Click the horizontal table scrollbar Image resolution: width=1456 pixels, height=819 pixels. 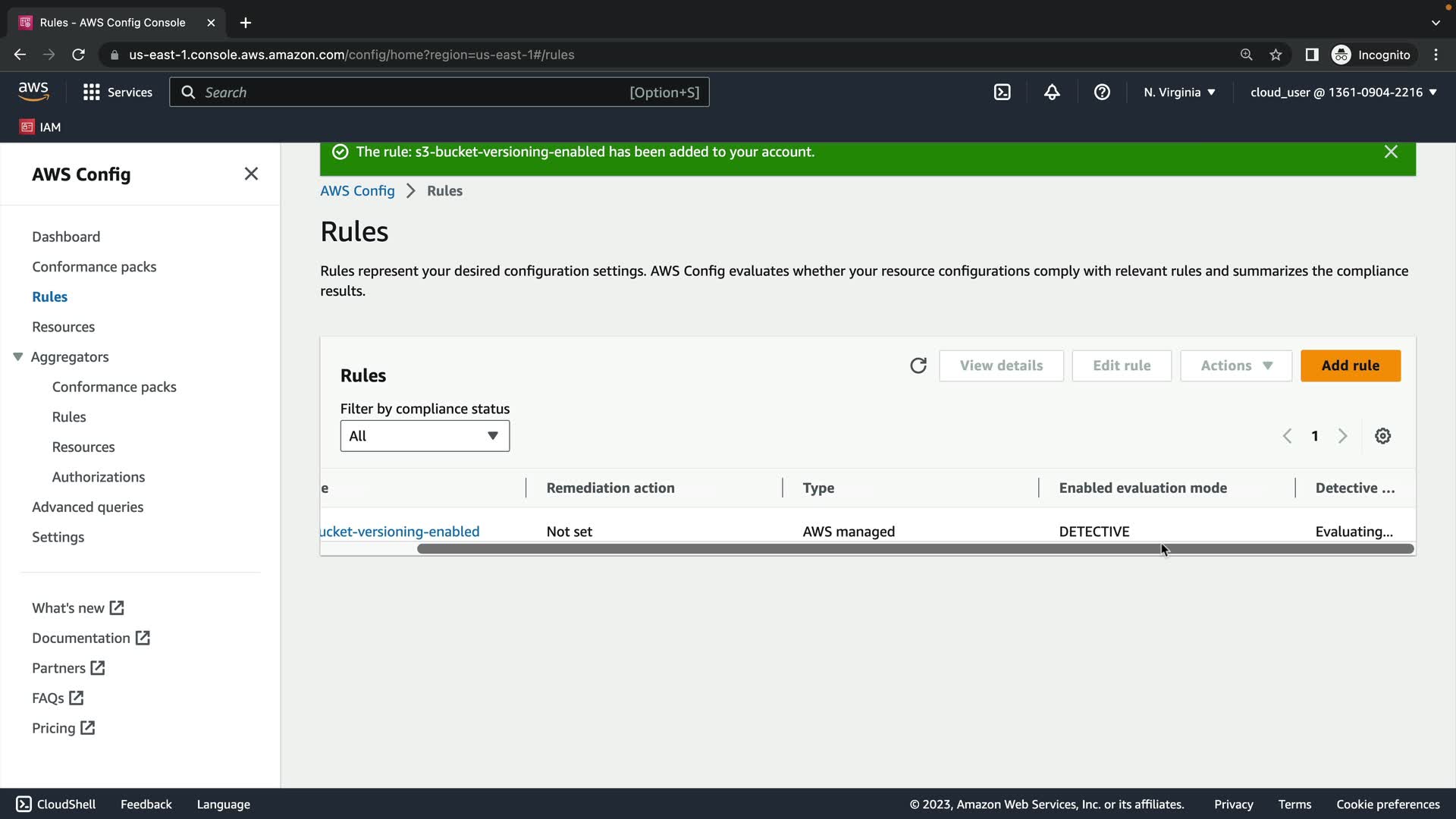(x=915, y=549)
